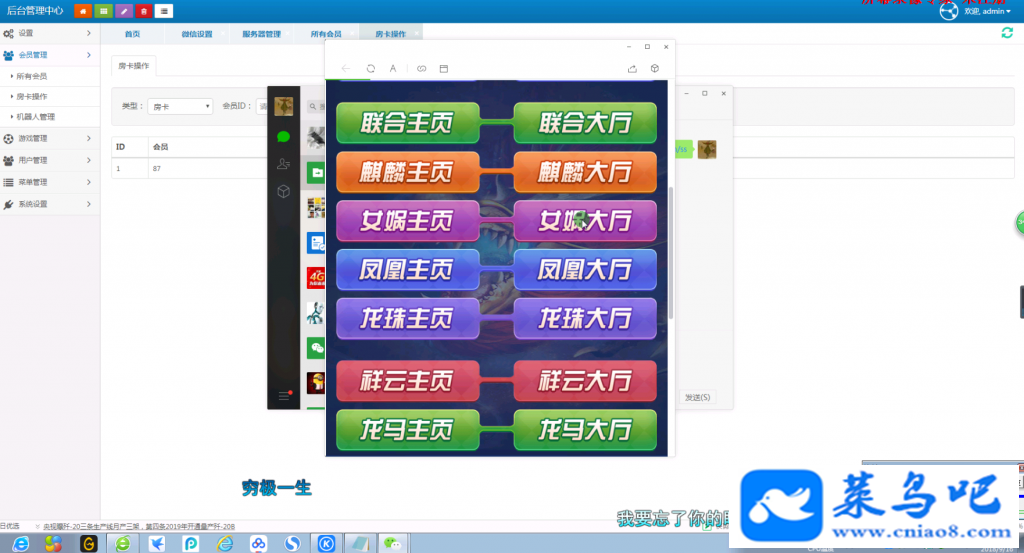1024x553 pixels.
Task: Expand the 系统设置 sidebar section
Action: (50, 204)
